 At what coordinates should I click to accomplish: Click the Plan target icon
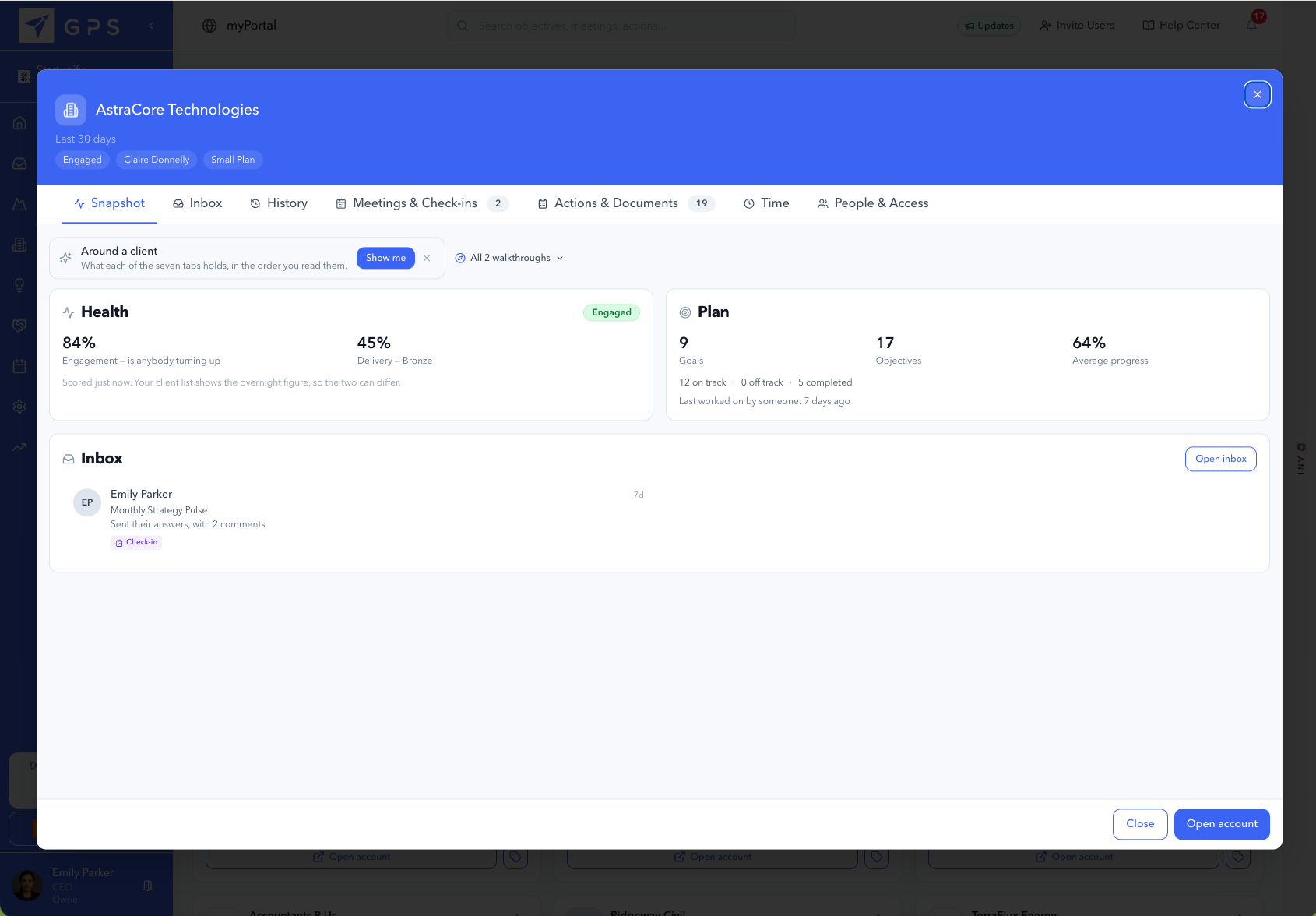pos(685,312)
